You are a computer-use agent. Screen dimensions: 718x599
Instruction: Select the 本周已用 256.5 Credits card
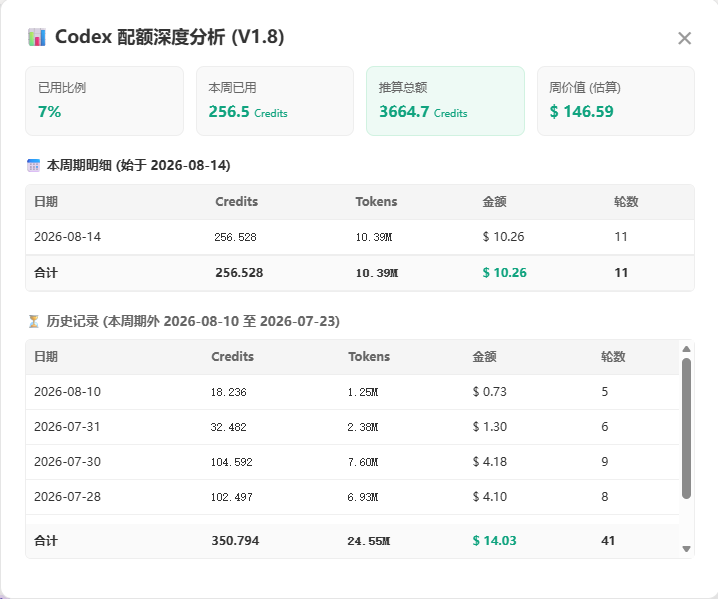coord(275,101)
